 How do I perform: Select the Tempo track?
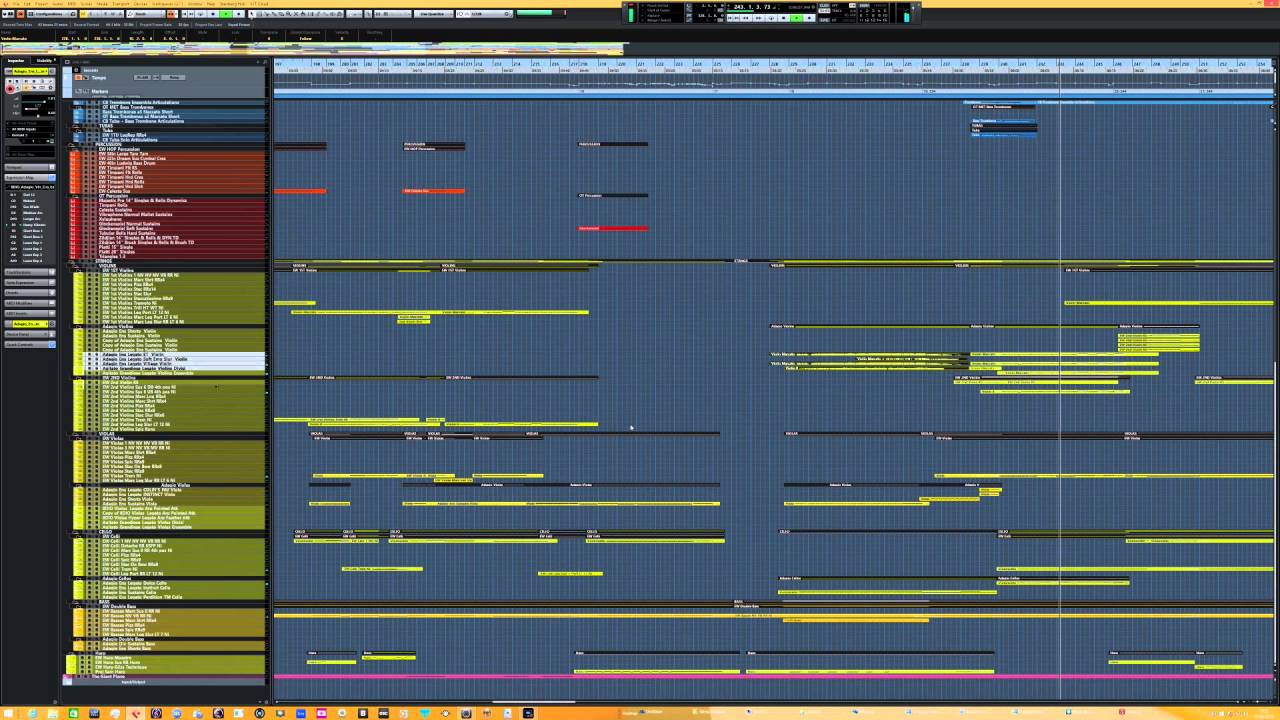click(x=99, y=77)
